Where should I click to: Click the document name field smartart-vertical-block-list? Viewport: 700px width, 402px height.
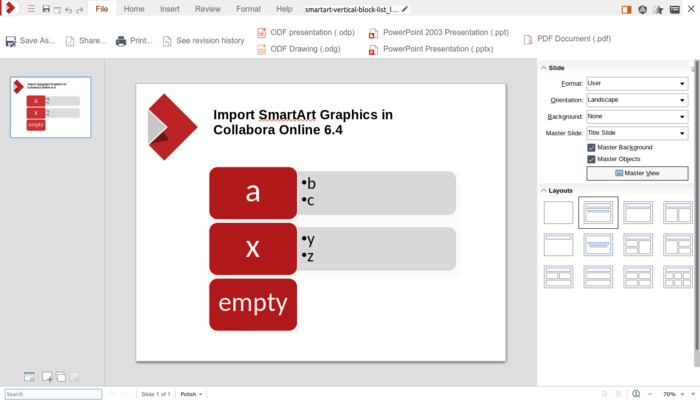[x=352, y=9]
